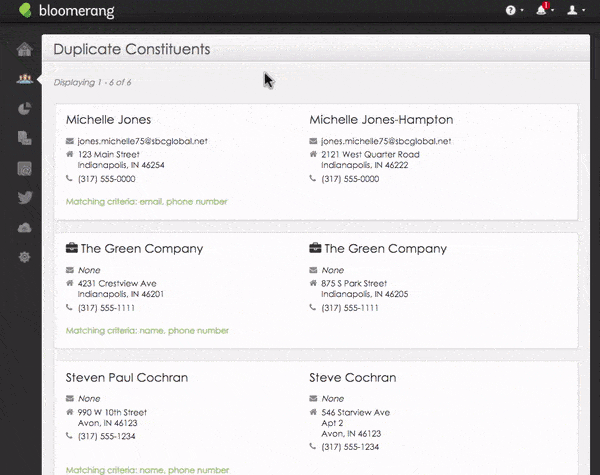This screenshot has width=600, height=475.
Task: Open the email @ icon in the sidebar
Action: [x=24, y=168]
